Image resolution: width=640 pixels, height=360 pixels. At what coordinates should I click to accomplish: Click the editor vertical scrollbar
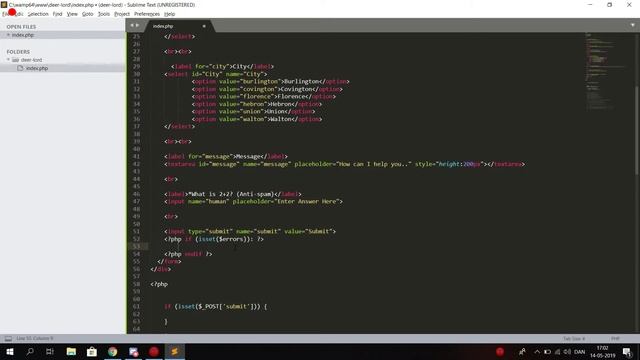click(x=637, y=131)
